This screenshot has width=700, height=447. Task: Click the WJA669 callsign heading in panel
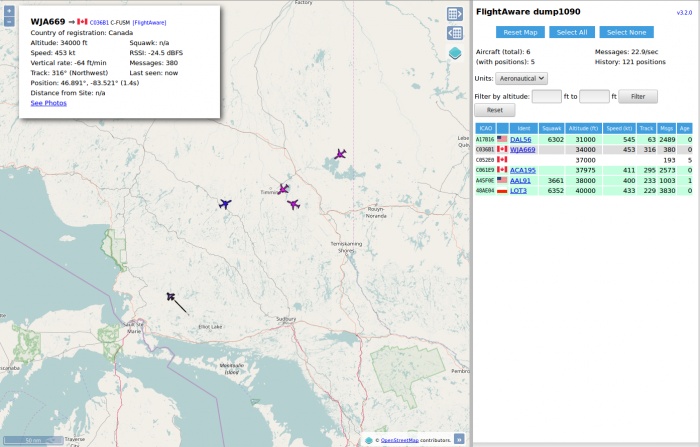click(48, 21)
